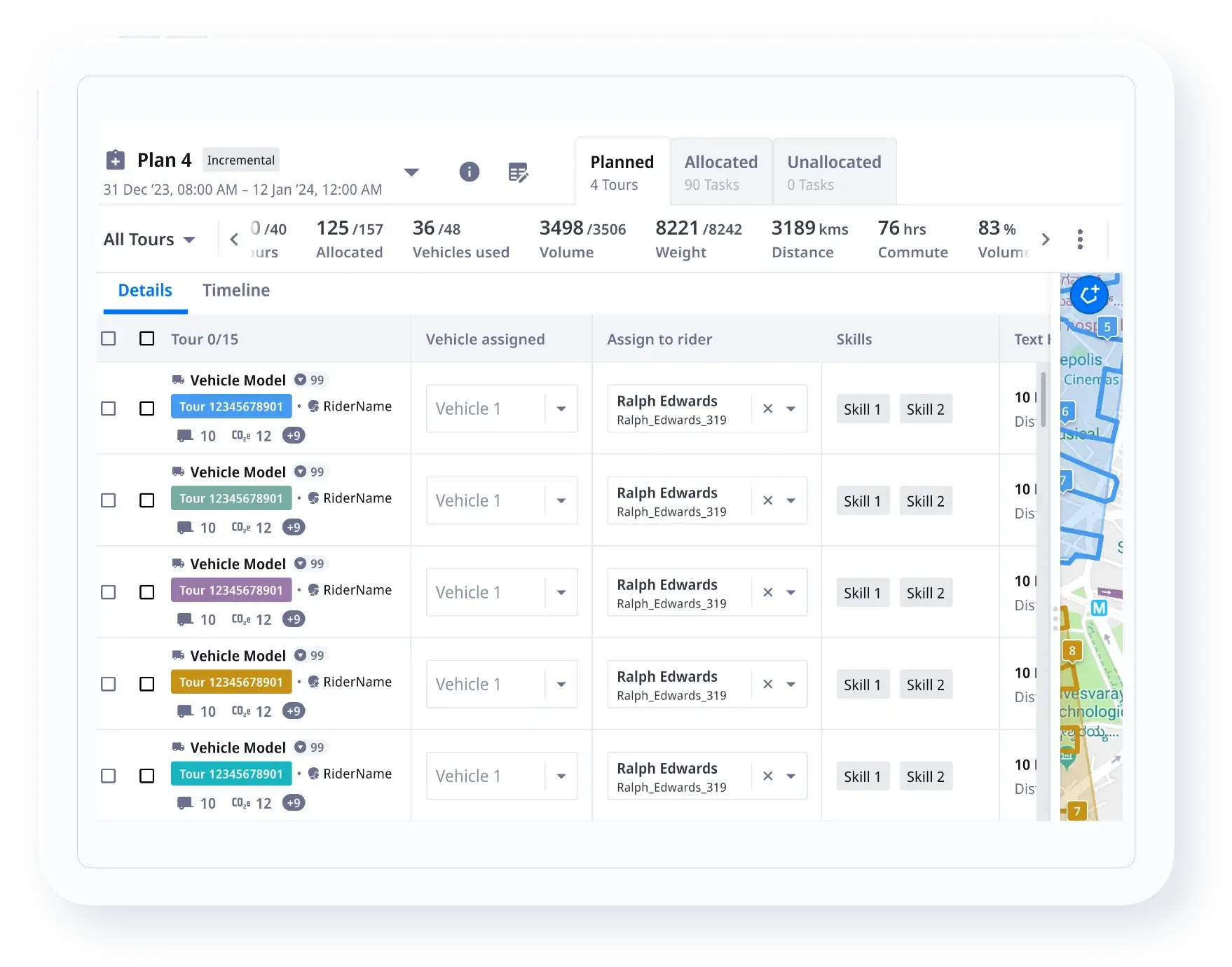1232x967 pixels.
Task: Click the rider avatar next to the first RiderName
Action: point(313,406)
